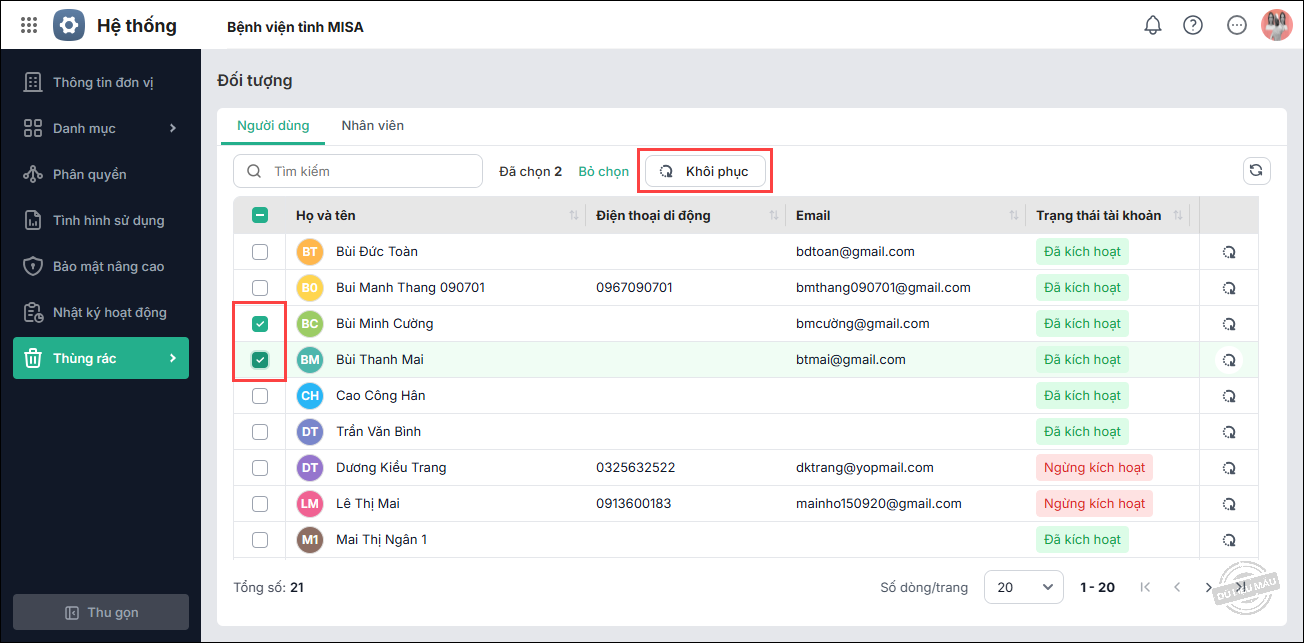This screenshot has width=1304, height=643.
Task: Toggle the select-all header checkbox
Action: (x=260, y=215)
